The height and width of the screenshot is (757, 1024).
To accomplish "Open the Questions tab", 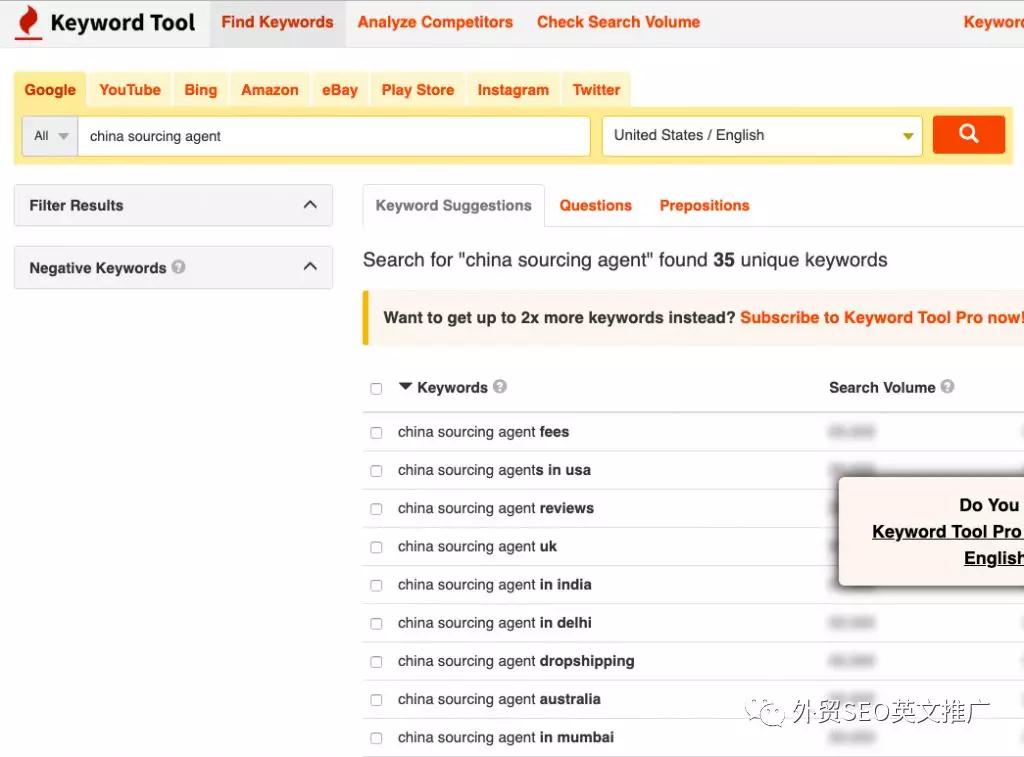I will pyautogui.click(x=595, y=206).
